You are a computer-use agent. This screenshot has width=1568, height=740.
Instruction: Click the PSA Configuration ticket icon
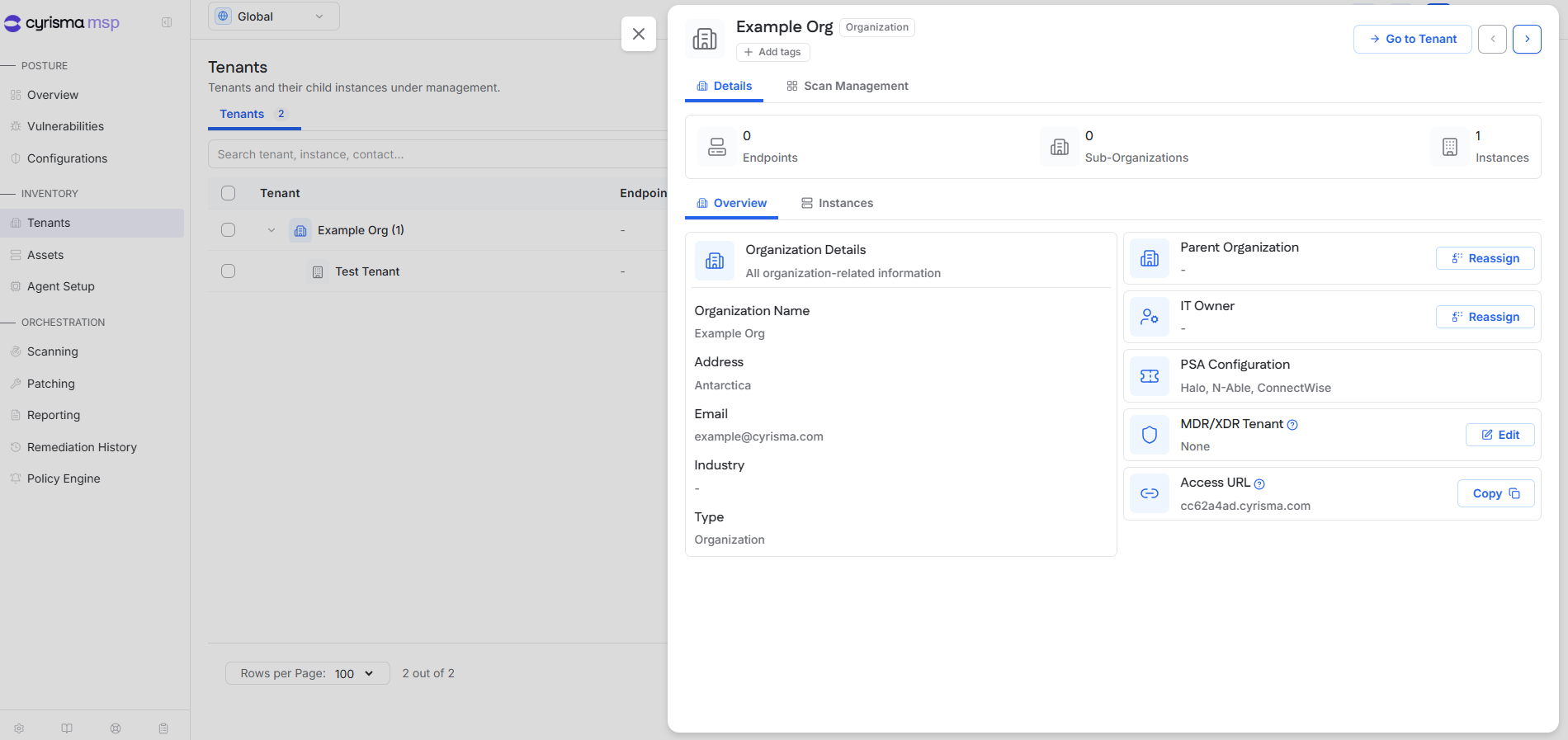[1150, 376]
